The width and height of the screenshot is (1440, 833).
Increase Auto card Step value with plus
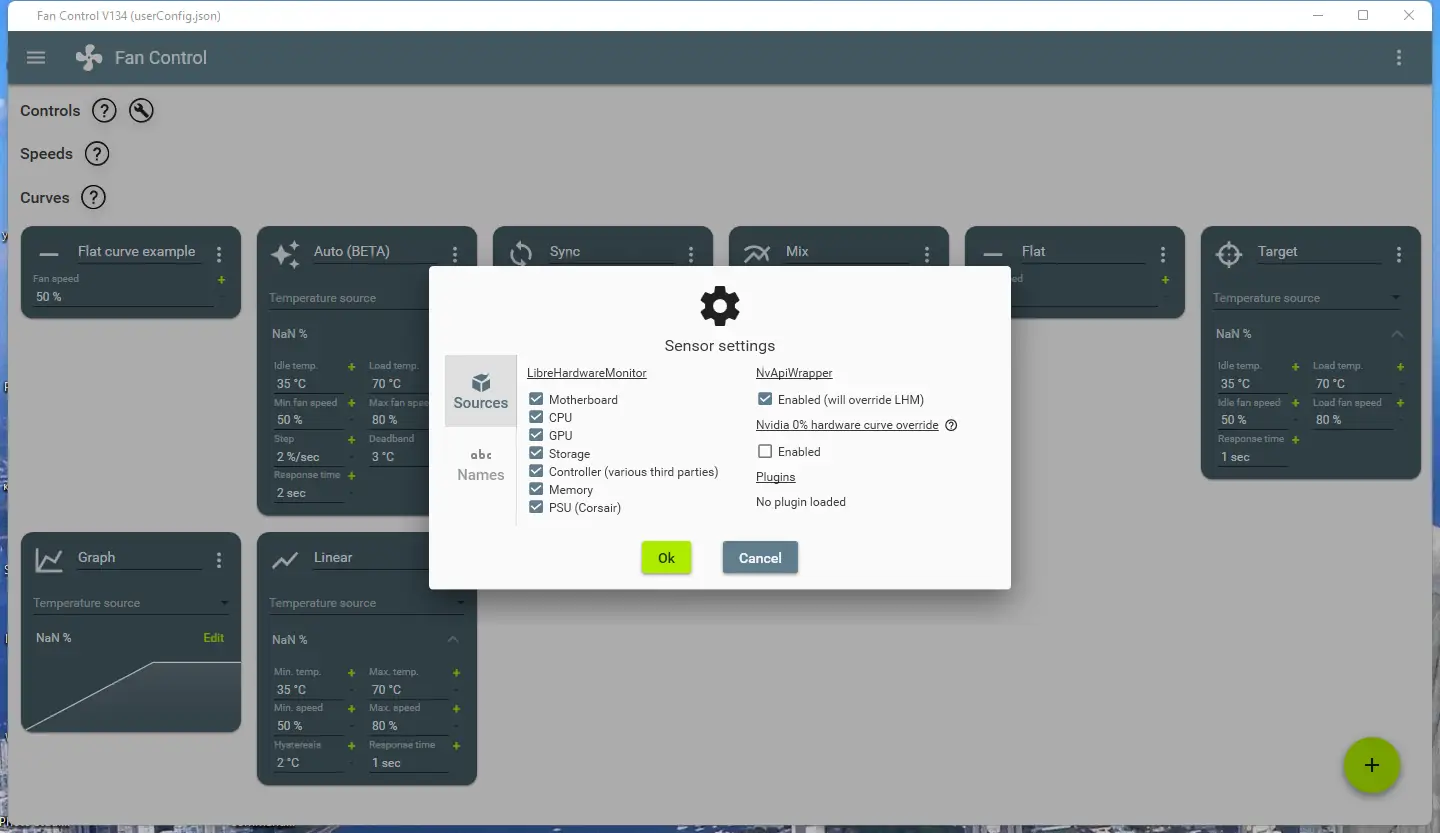coord(351,440)
